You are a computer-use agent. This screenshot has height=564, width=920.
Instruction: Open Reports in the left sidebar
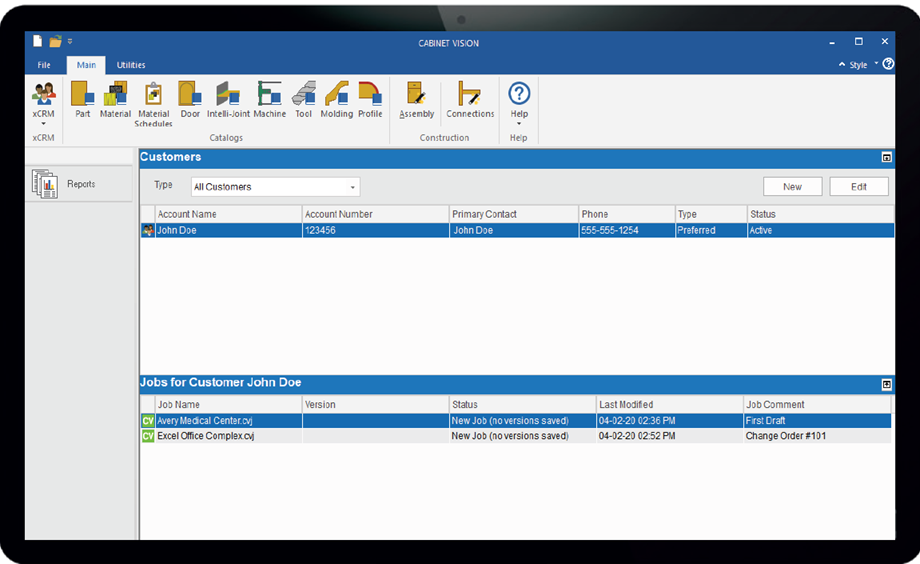(x=80, y=184)
